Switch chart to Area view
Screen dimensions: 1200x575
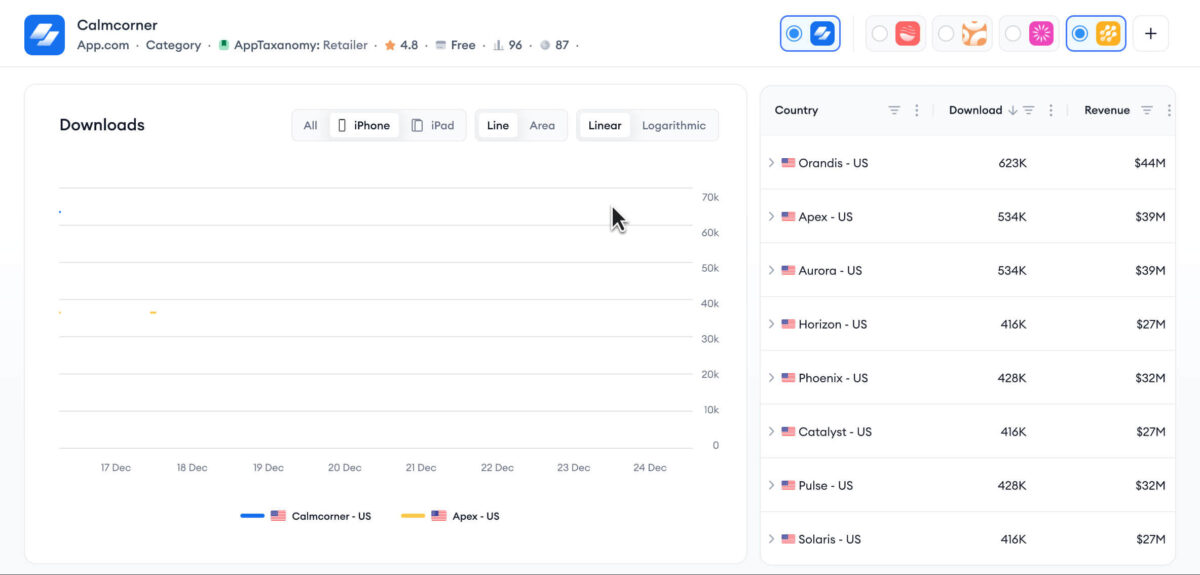click(x=542, y=126)
